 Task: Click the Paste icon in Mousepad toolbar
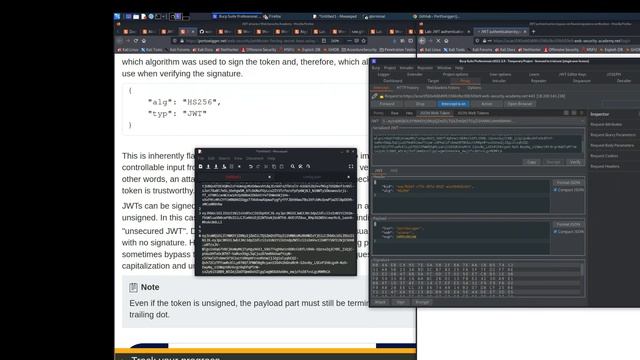pos(282,167)
